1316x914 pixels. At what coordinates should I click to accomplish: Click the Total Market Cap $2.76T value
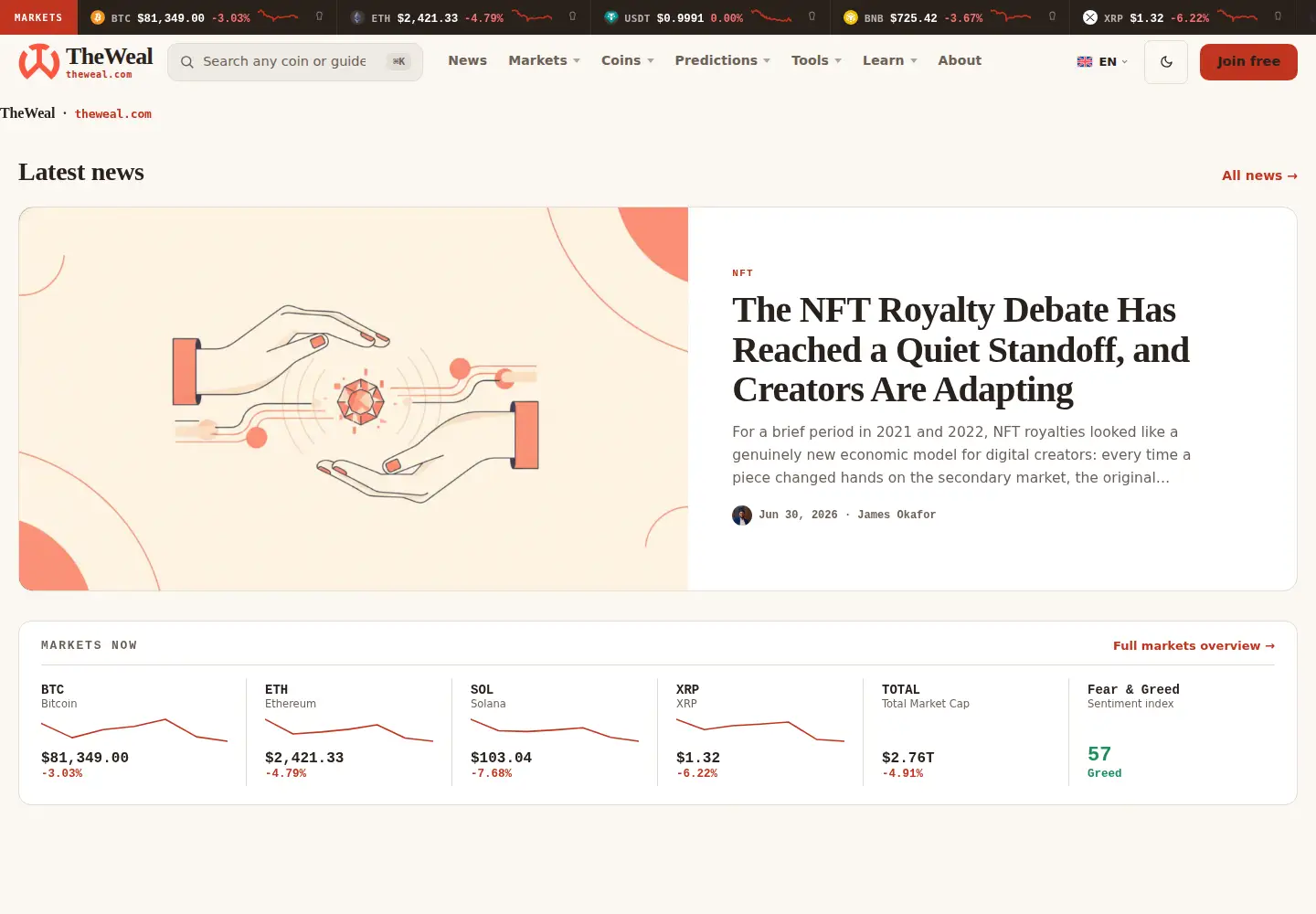pos(908,758)
